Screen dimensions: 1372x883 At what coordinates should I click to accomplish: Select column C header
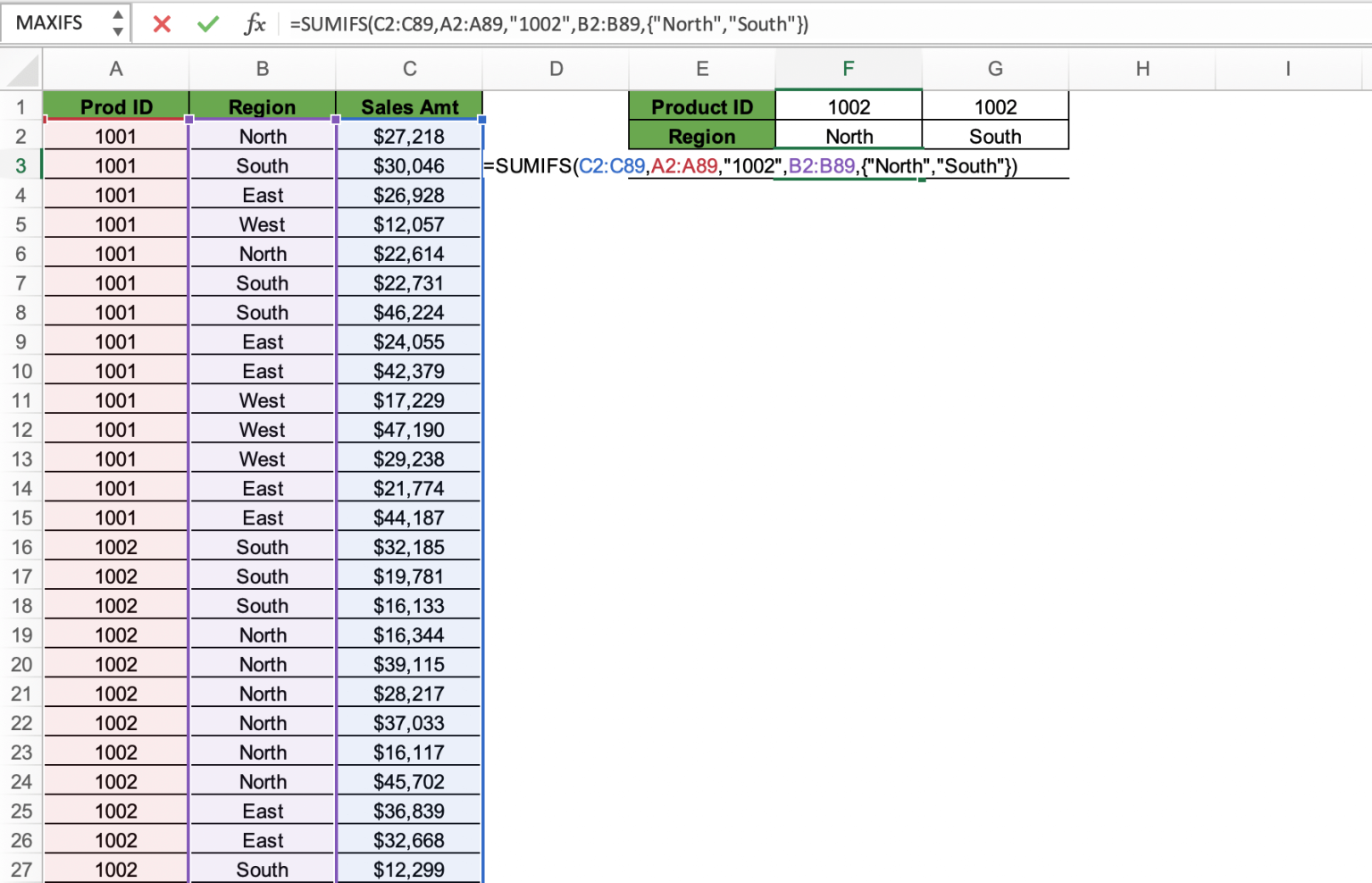pyautogui.click(x=409, y=69)
